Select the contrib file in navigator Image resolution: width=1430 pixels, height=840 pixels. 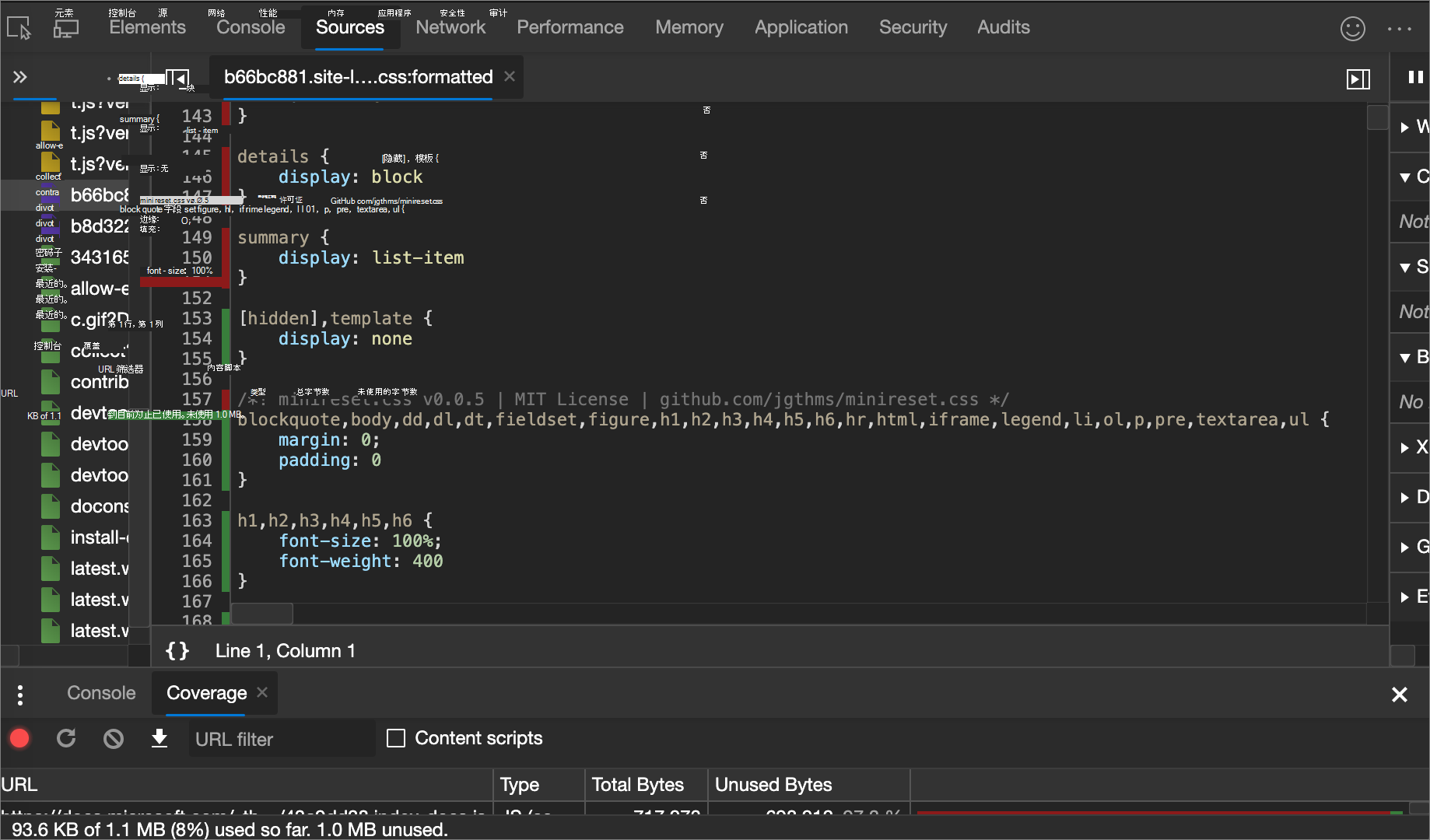[x=99, y=382]
